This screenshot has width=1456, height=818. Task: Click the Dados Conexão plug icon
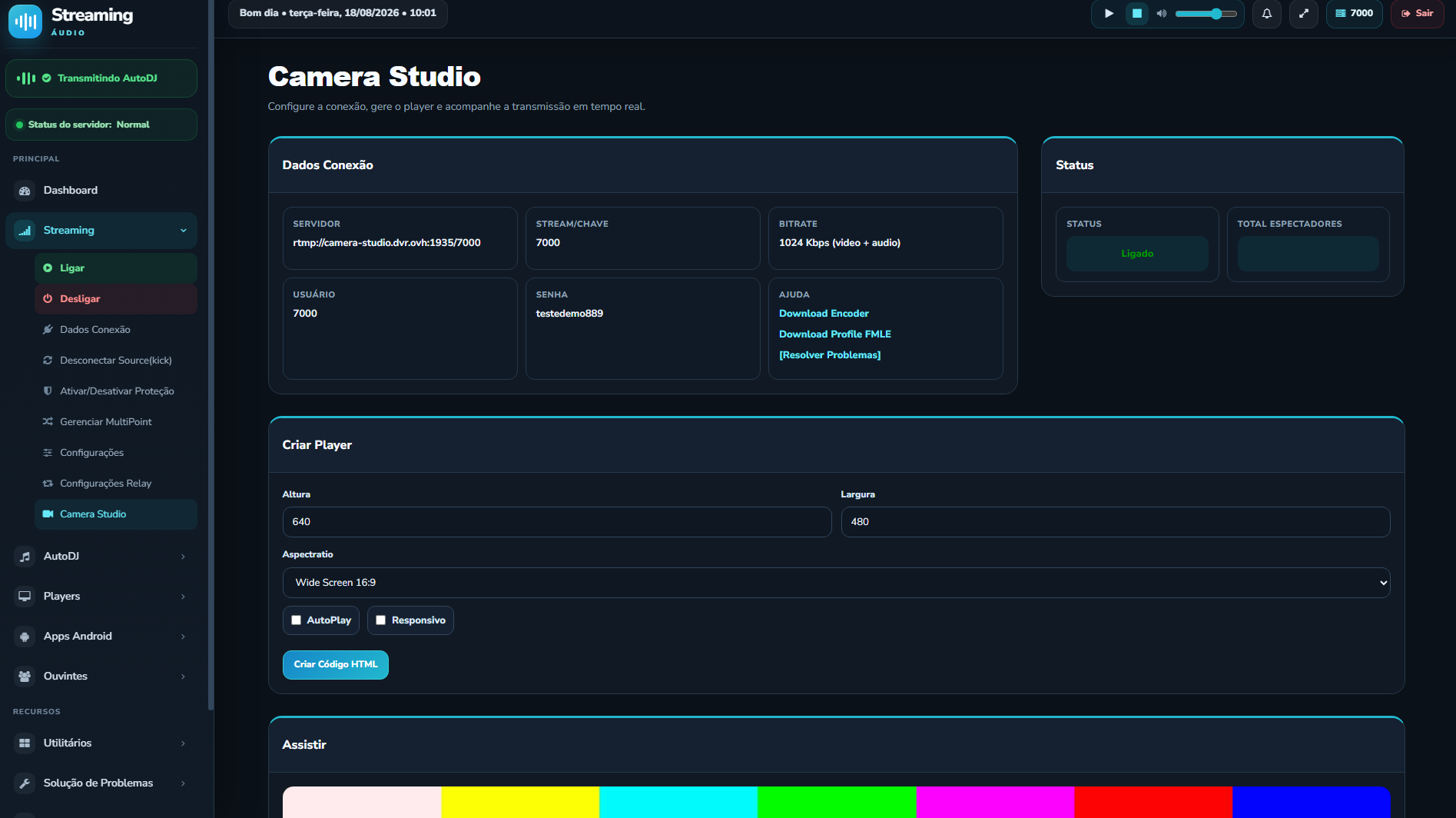(48, 330)
